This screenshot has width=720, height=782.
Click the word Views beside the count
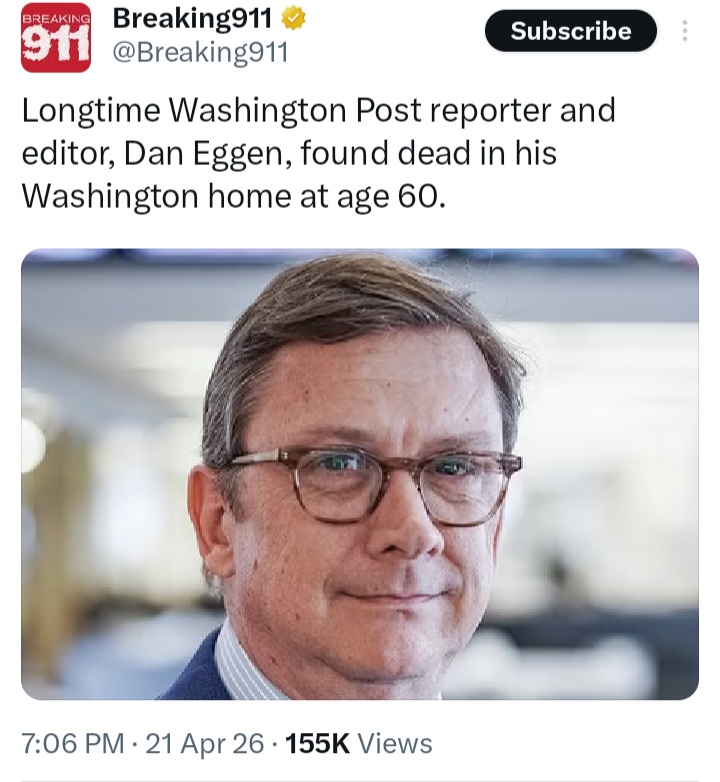(395, 743)
